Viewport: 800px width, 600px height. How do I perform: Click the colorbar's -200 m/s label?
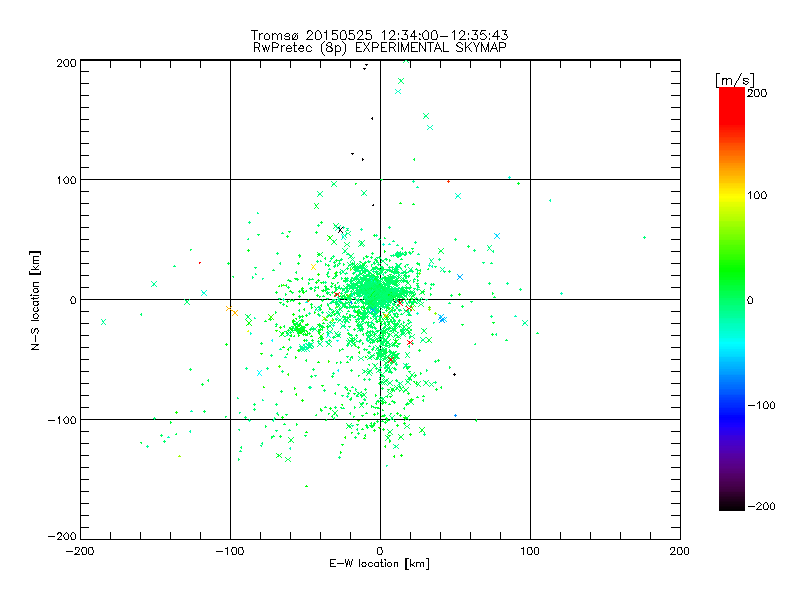click(761, 506)
